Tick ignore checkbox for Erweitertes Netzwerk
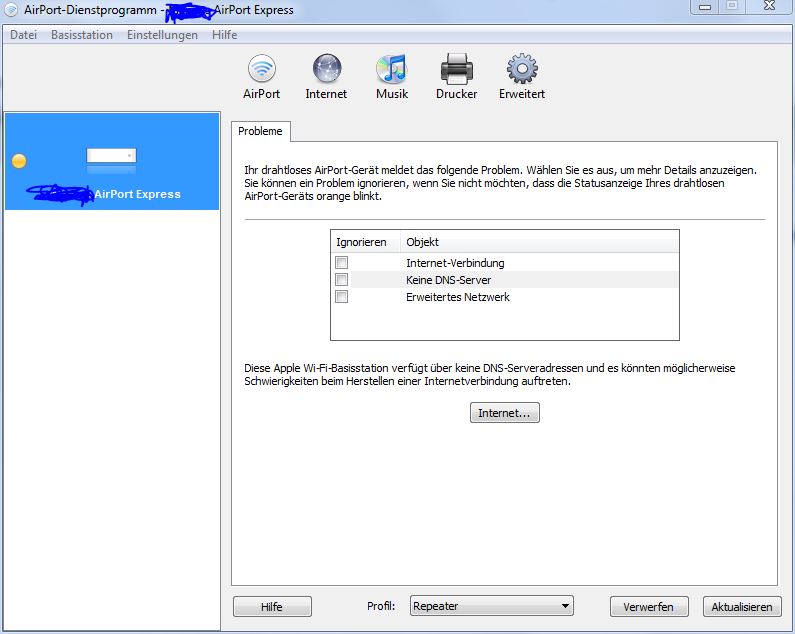This screenshot has height=634, width=795. (x=342, y=297)
